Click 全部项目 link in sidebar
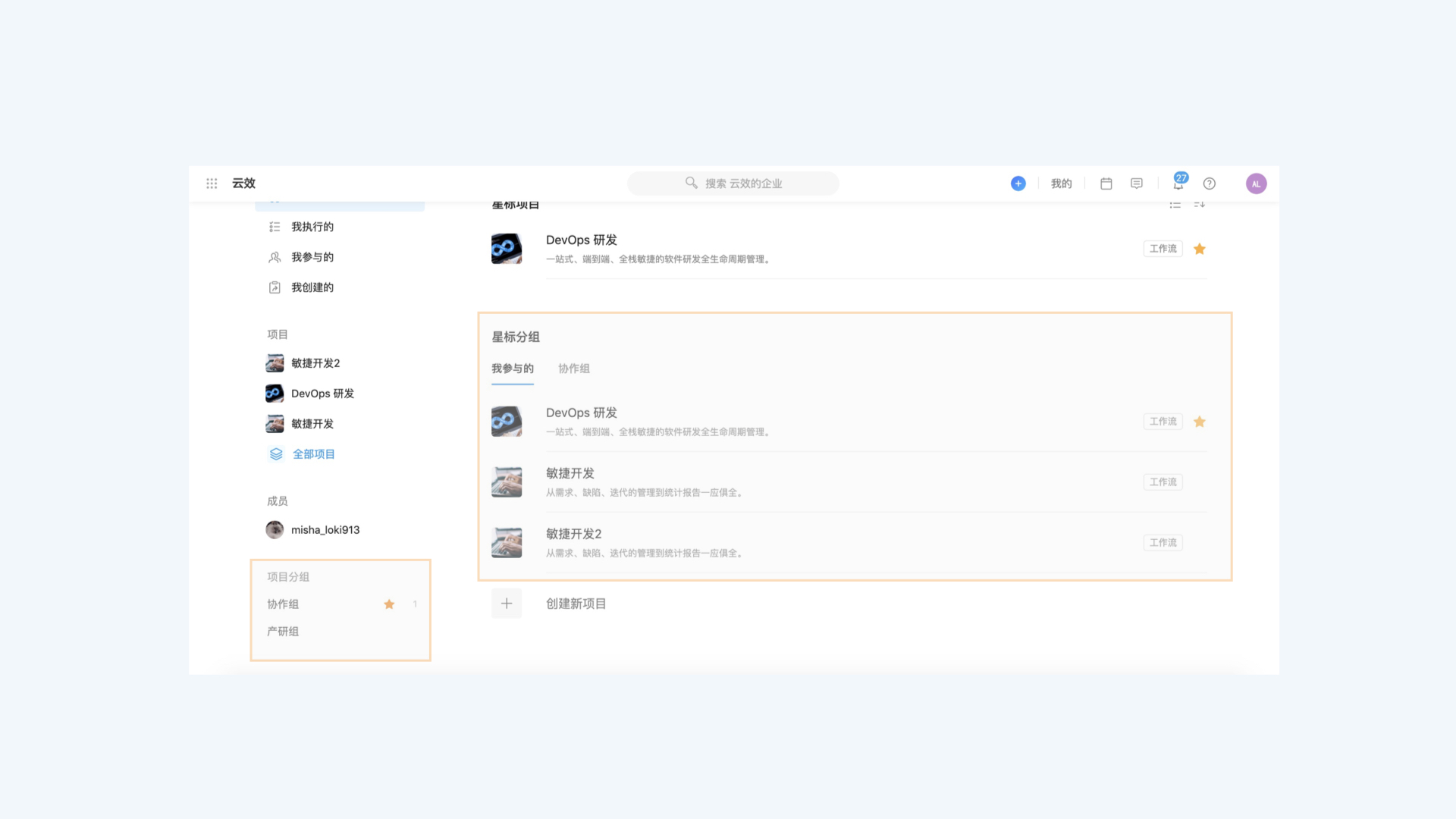This screenshot has width=1456, height=819. click(313, 454)
